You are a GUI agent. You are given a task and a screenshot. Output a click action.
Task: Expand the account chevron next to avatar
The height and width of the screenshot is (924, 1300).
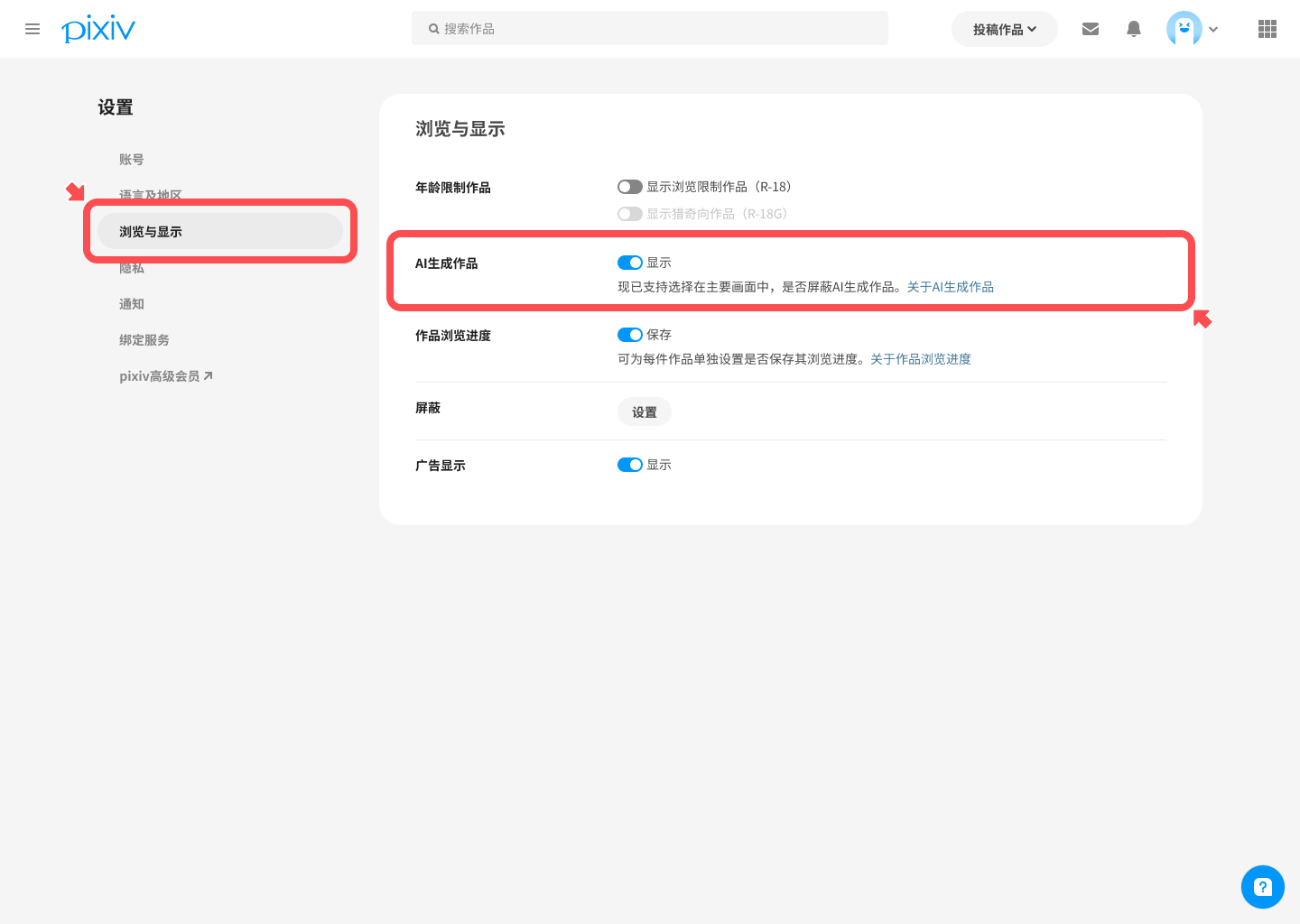click(x=1213, y=29)
